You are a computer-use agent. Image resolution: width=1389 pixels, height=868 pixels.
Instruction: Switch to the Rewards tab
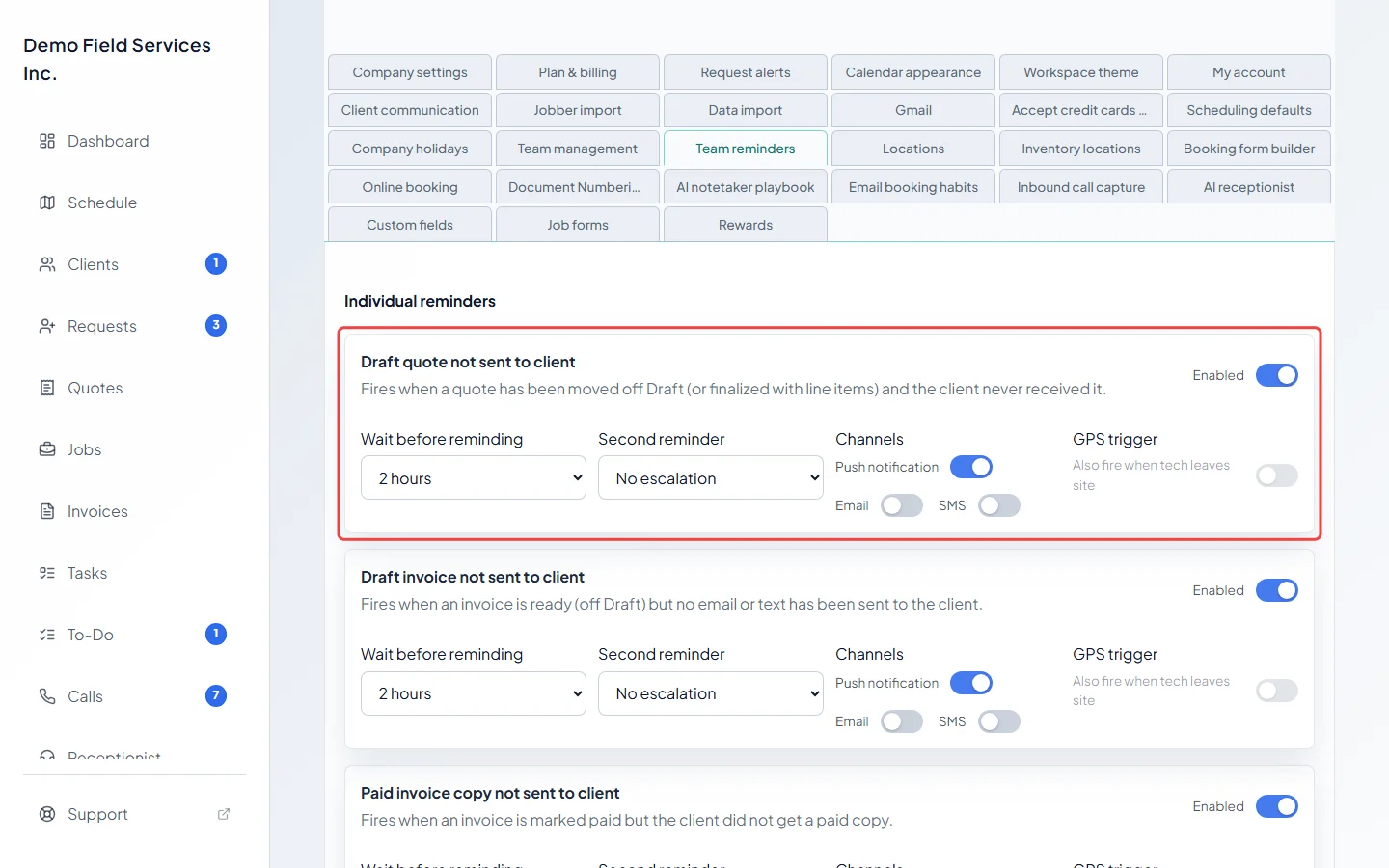pyautogui.click(x=746, y=225)
